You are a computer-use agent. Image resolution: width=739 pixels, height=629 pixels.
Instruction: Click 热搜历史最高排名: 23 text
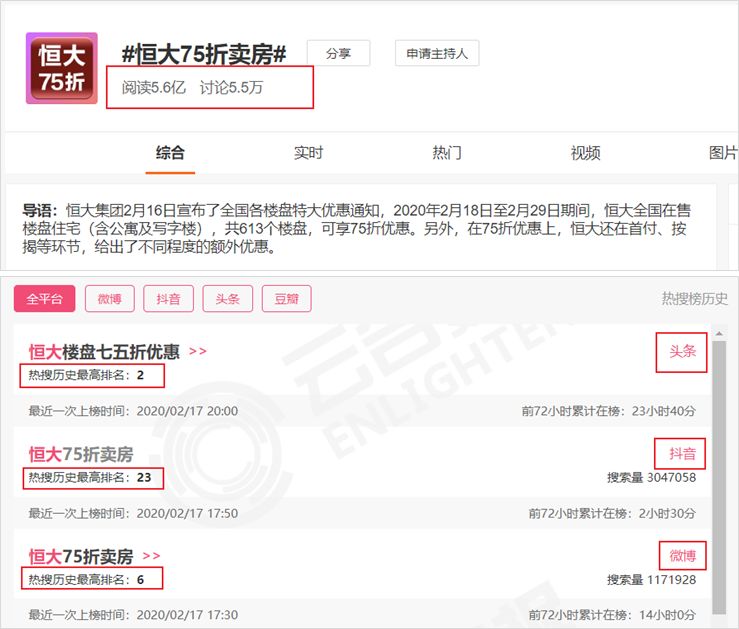(90, 477)
